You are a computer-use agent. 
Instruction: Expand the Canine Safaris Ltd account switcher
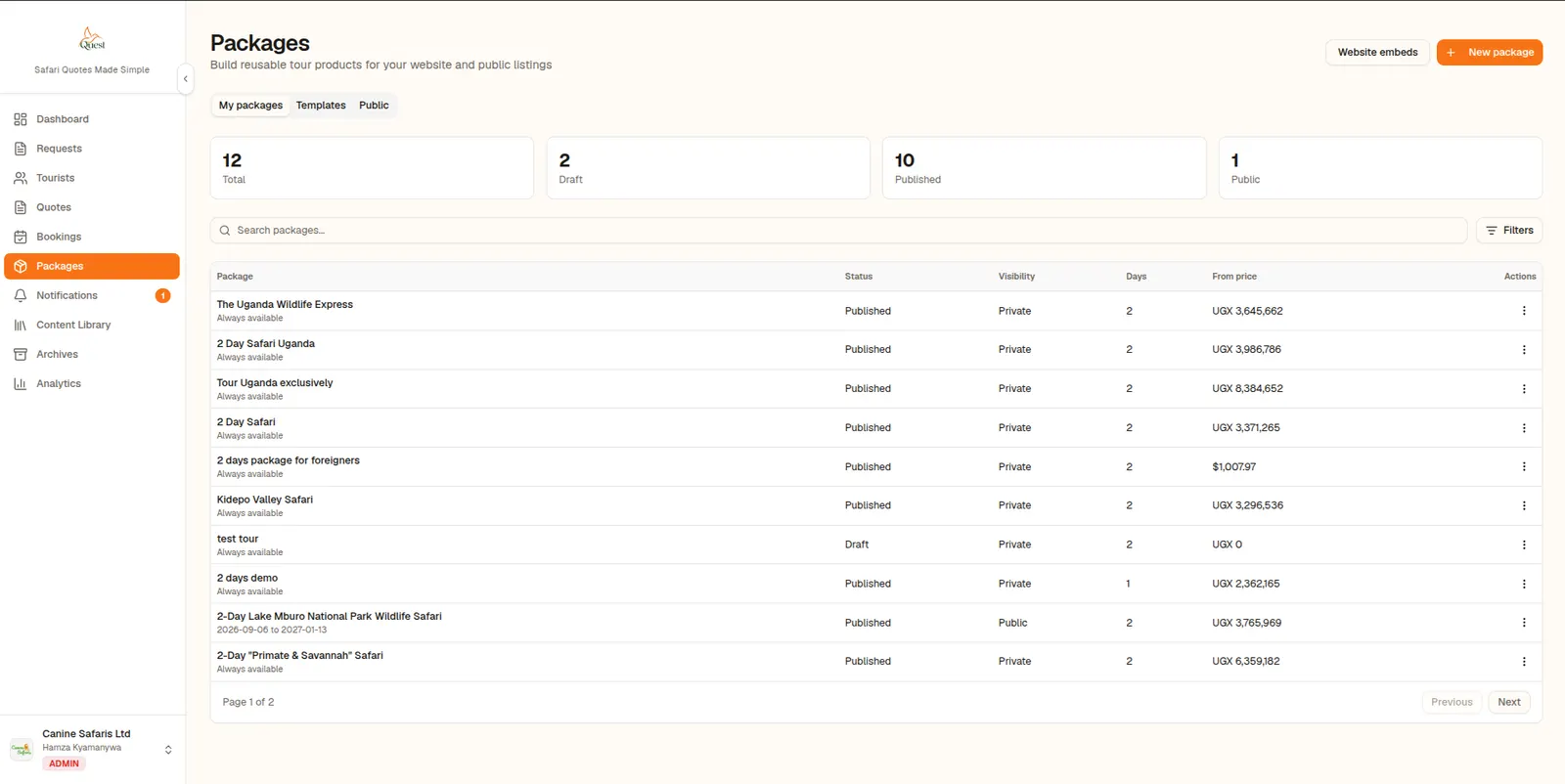(168, 750)
